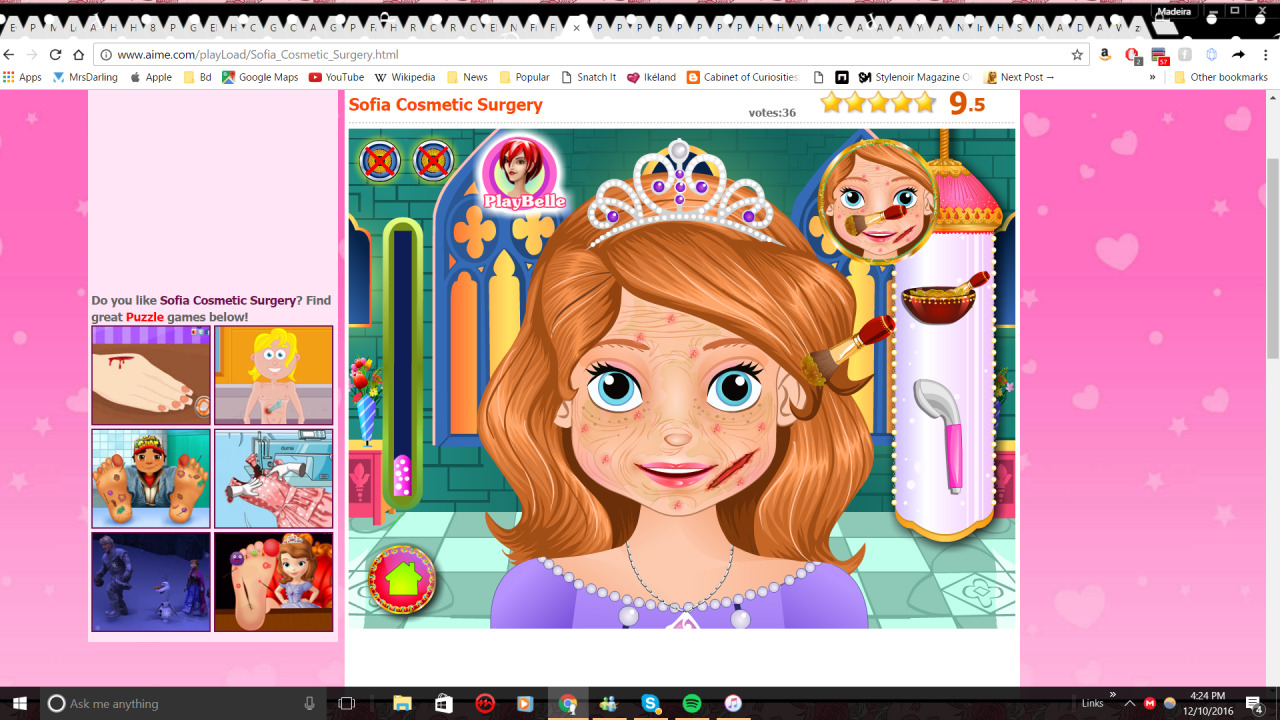Open the Windows Start menu
Screen dimensions: 1280x720
coord(19,703)
